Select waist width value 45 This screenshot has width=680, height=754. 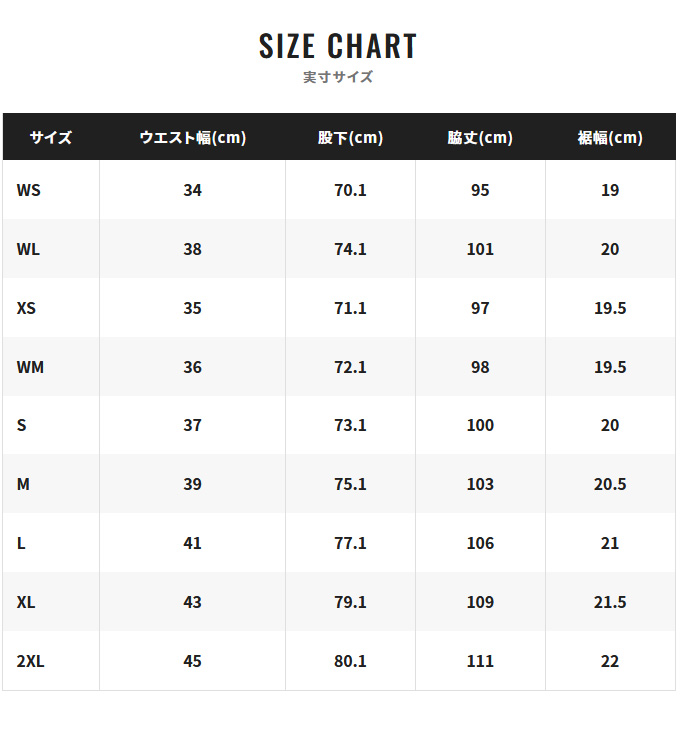(x=192, y=661)
